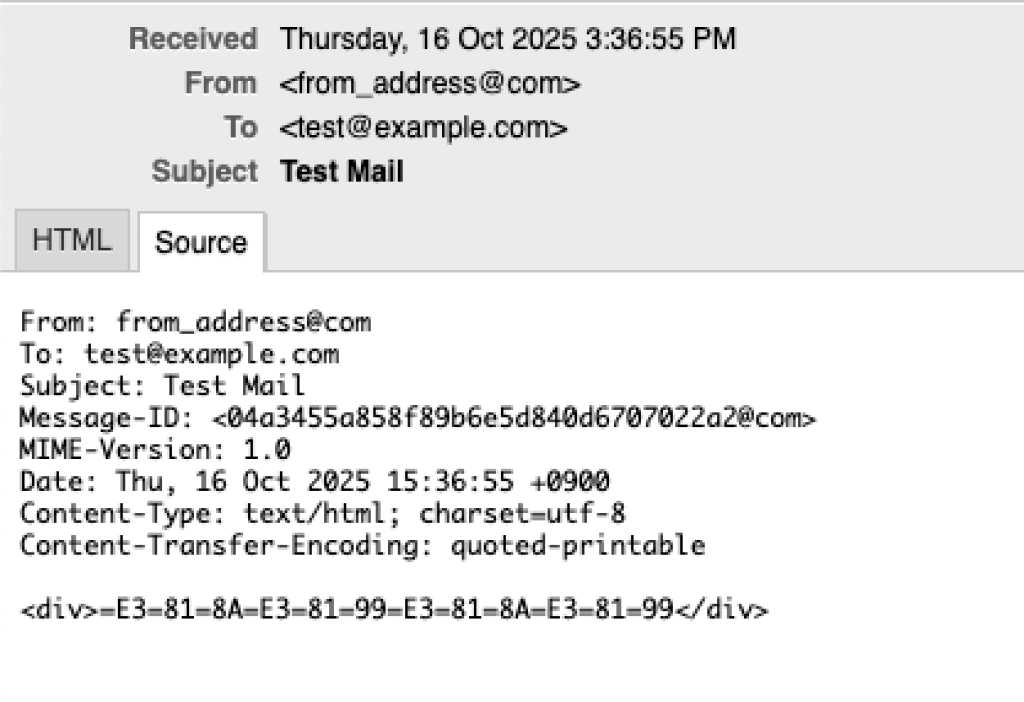
Task: Click the Date: Thu, 16 Oct source line
Action: pyautogui.click(x=314, y=482)
